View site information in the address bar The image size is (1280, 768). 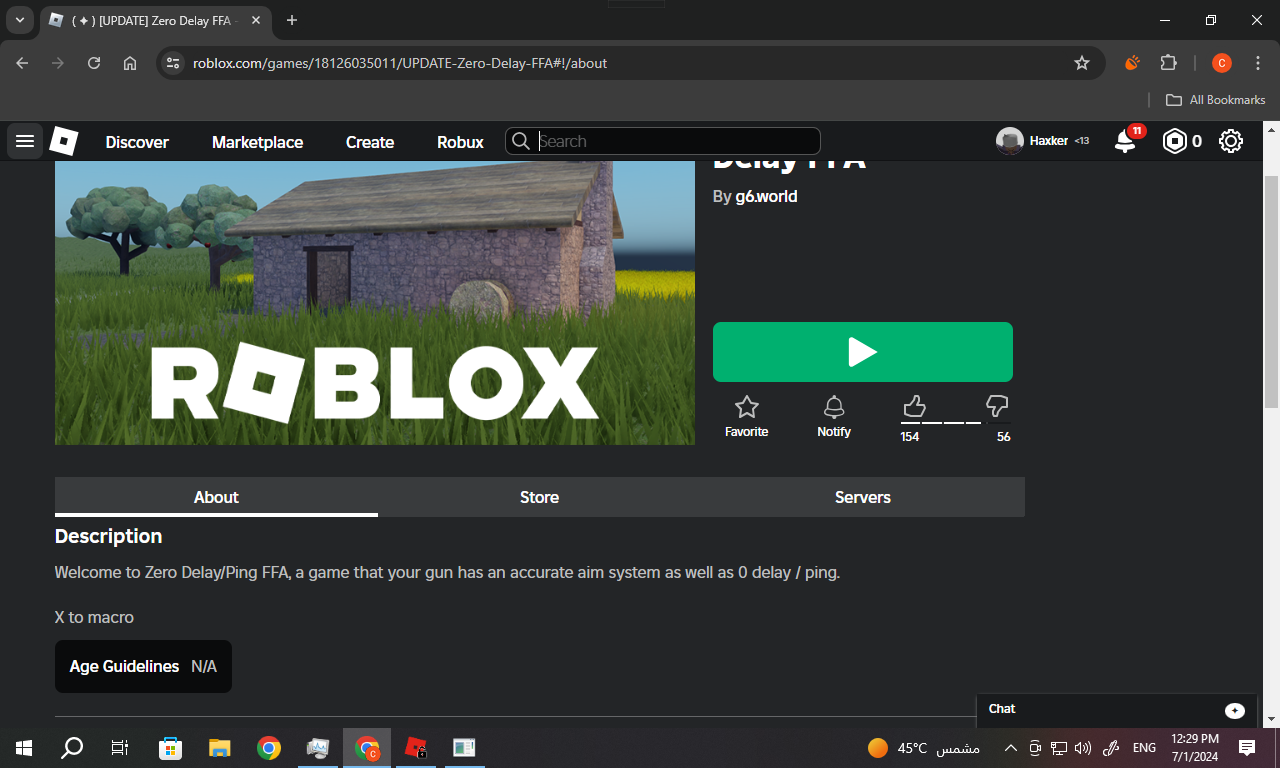point(173,63)
